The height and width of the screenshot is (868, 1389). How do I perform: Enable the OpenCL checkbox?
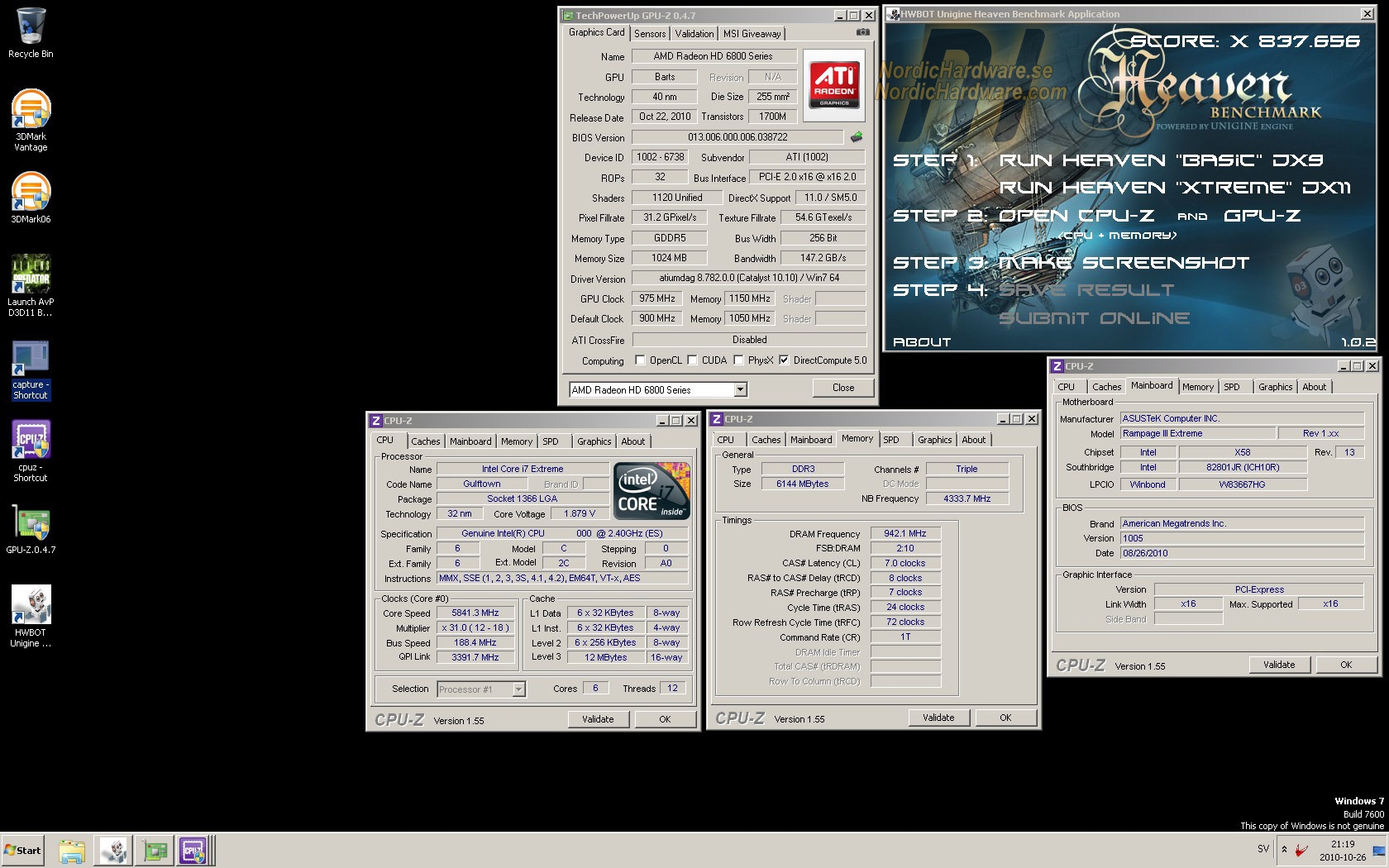coord(640,360)
